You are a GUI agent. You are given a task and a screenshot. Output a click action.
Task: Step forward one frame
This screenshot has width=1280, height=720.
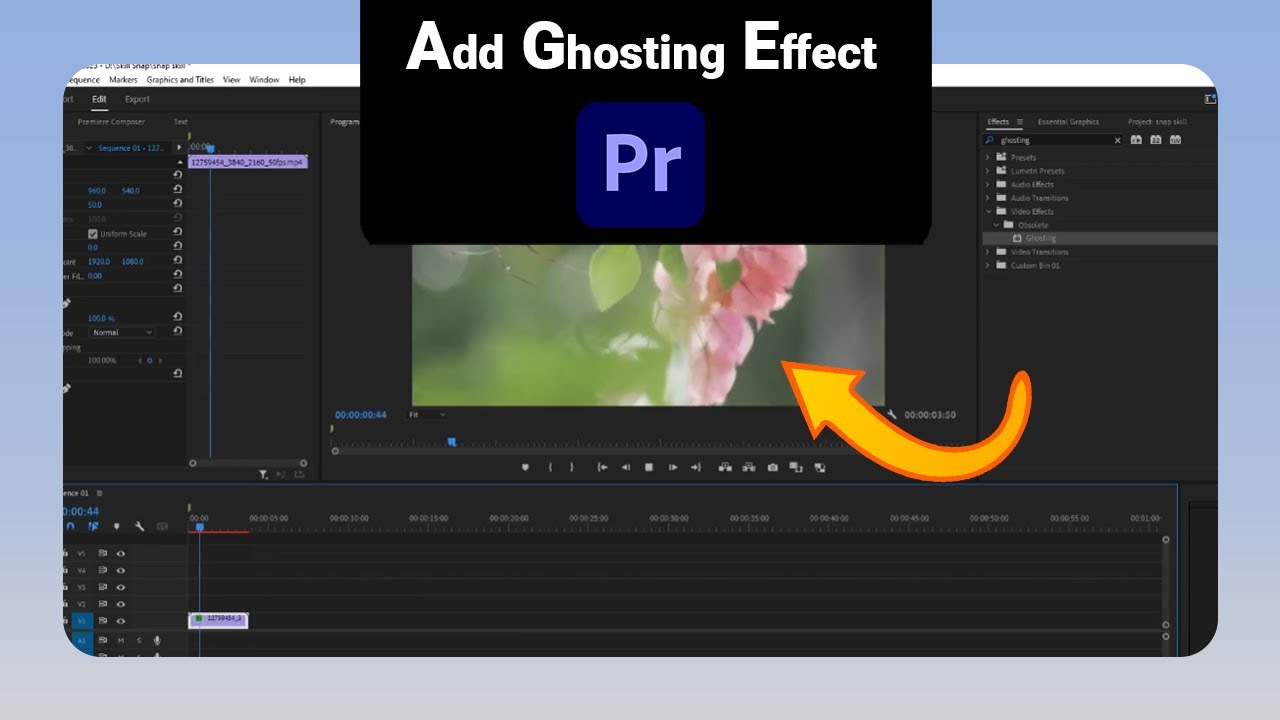(x=673, y=467)
